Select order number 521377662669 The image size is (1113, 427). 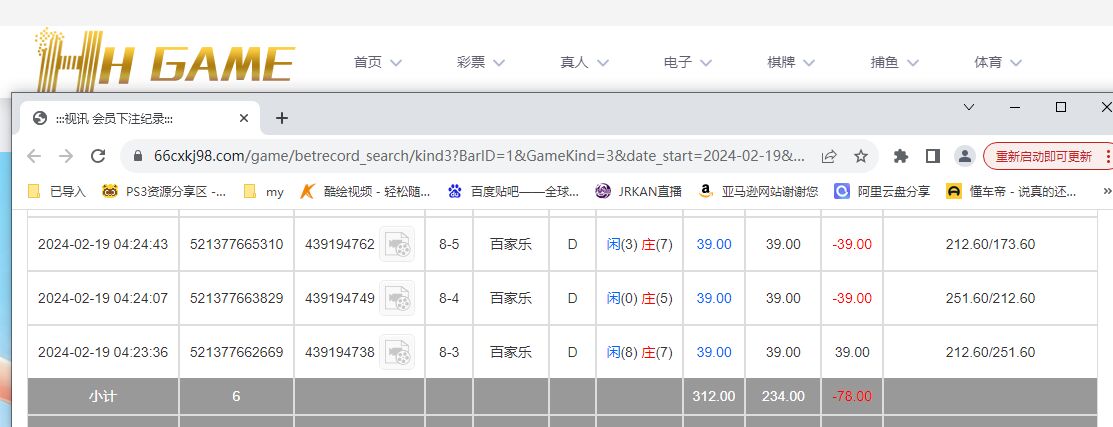(236, 352)
